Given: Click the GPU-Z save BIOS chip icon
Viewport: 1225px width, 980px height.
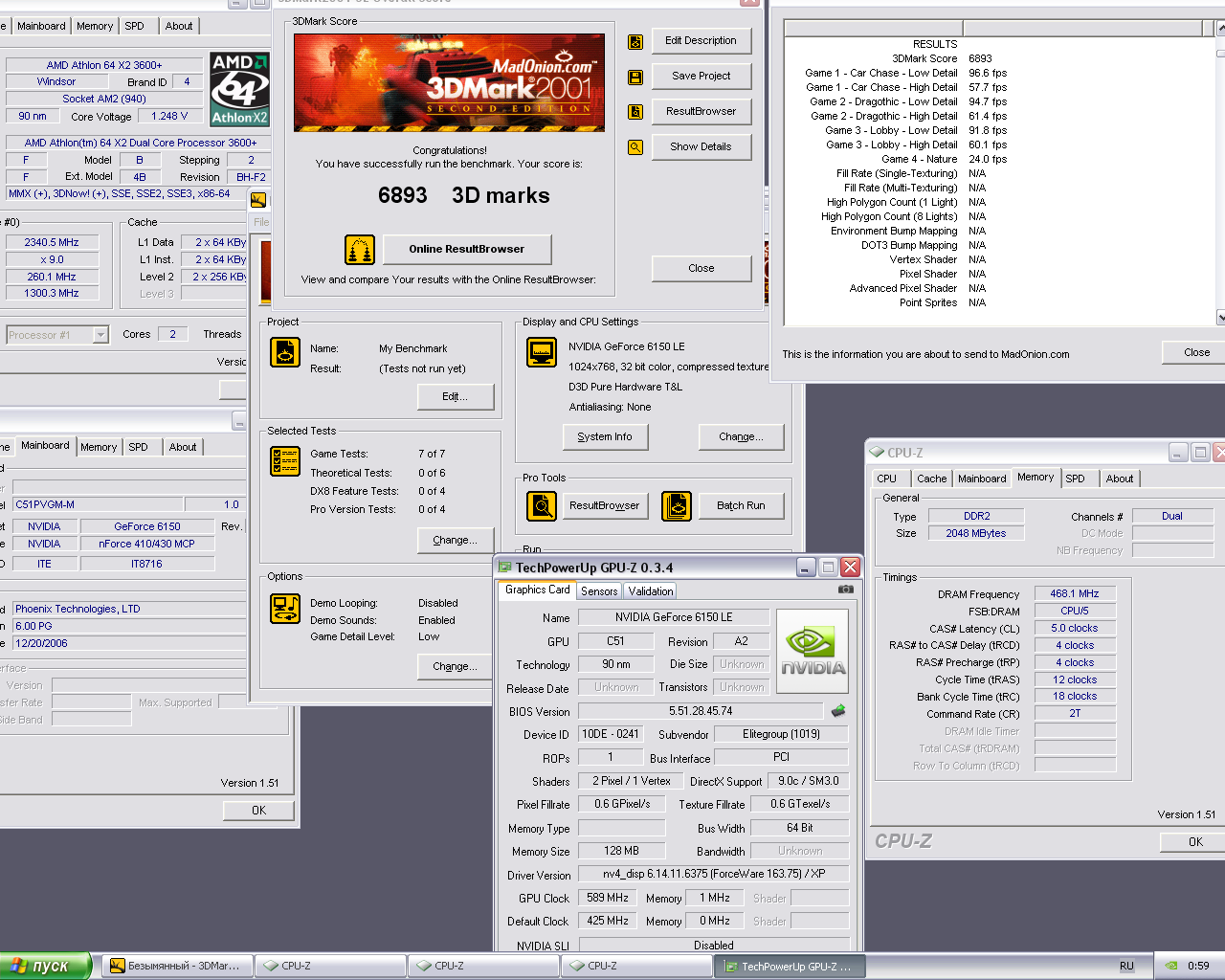Looking at the screenshot, I should point(838,711).
